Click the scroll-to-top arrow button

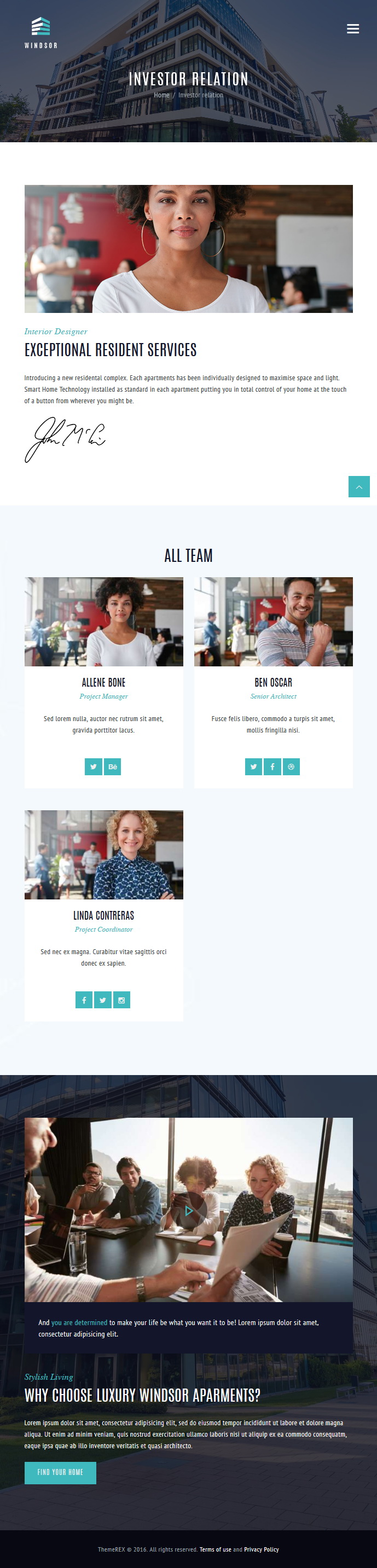coord(359,486)
